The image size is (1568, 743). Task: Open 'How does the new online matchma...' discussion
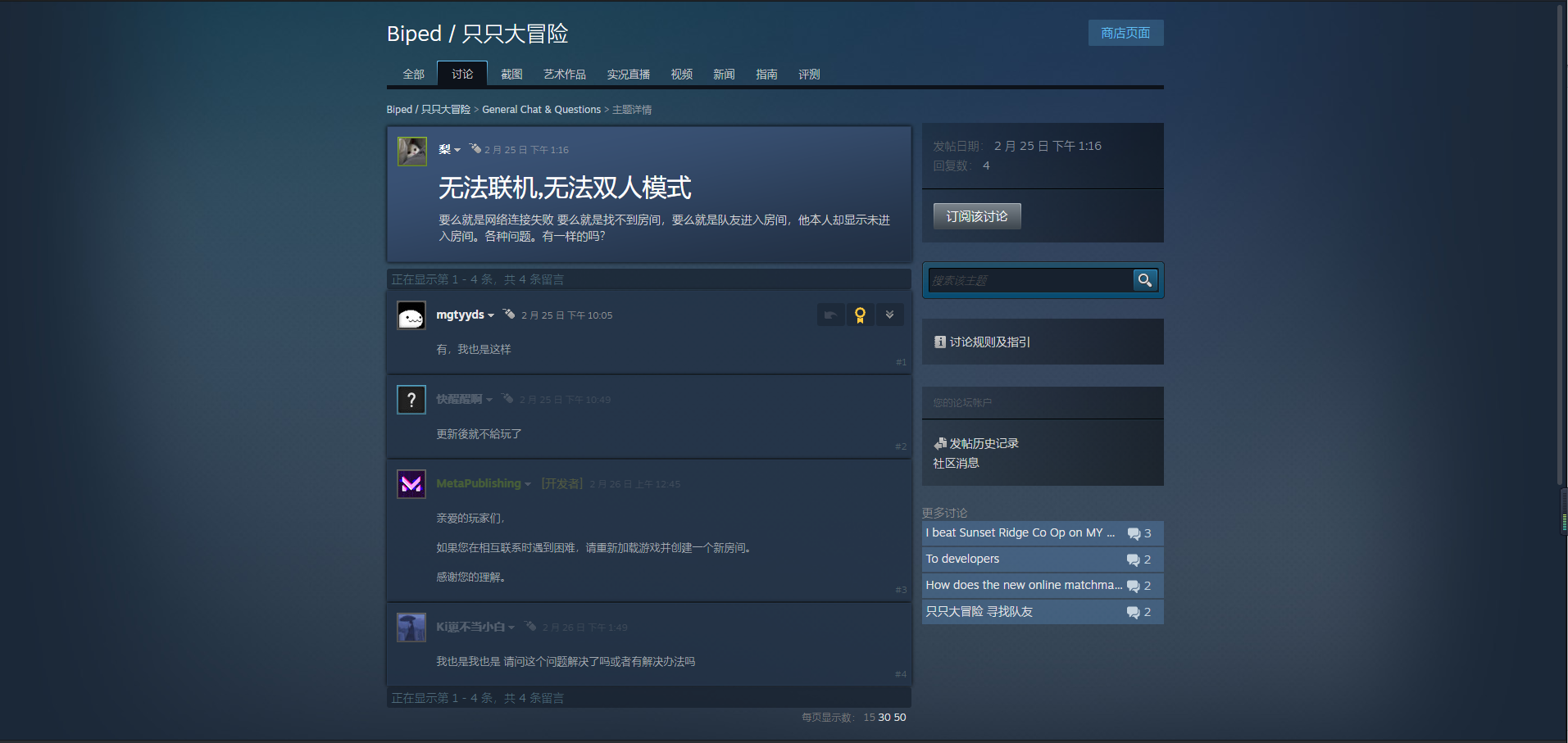(1043, 586)
